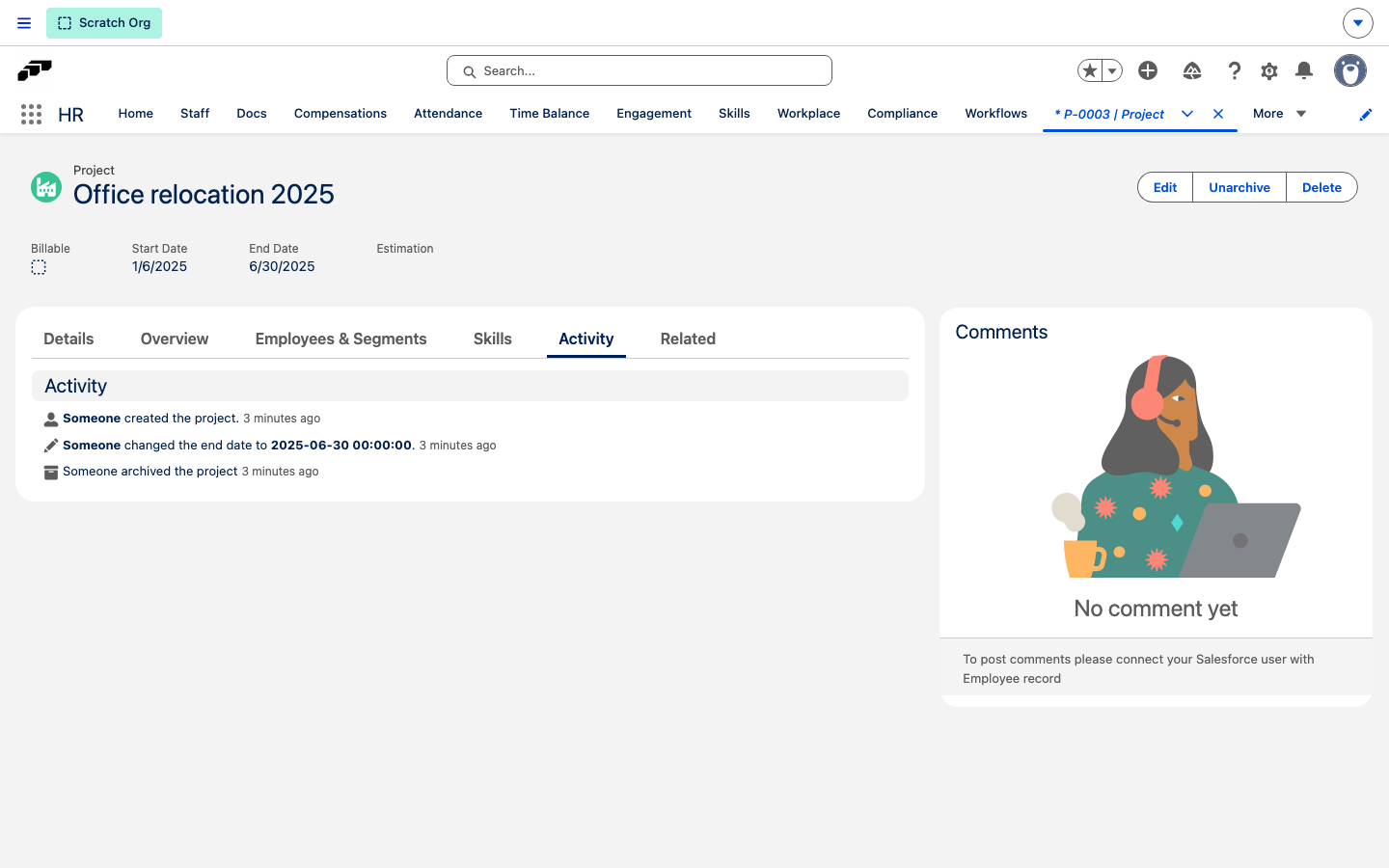Open the hamburger menu beside Scratch Org
Screen dimensions: 1389x868
24,23
